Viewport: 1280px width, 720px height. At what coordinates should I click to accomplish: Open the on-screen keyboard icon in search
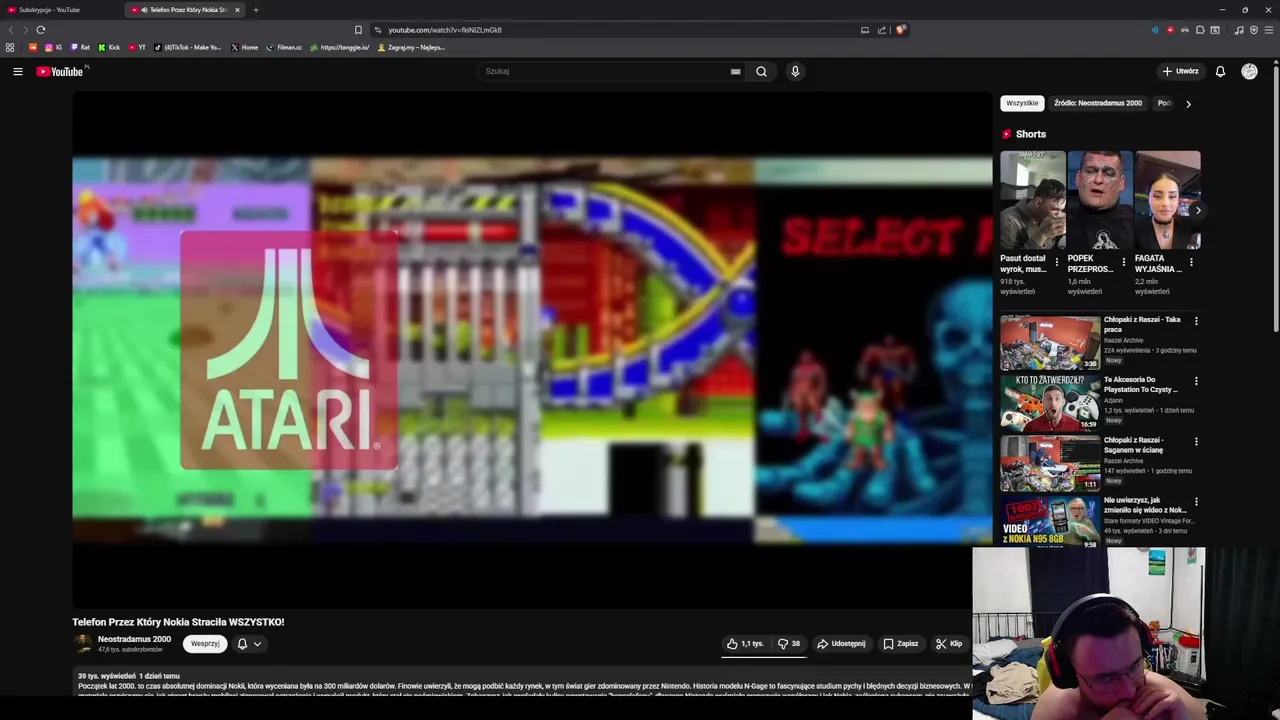[x=735, y=71]
